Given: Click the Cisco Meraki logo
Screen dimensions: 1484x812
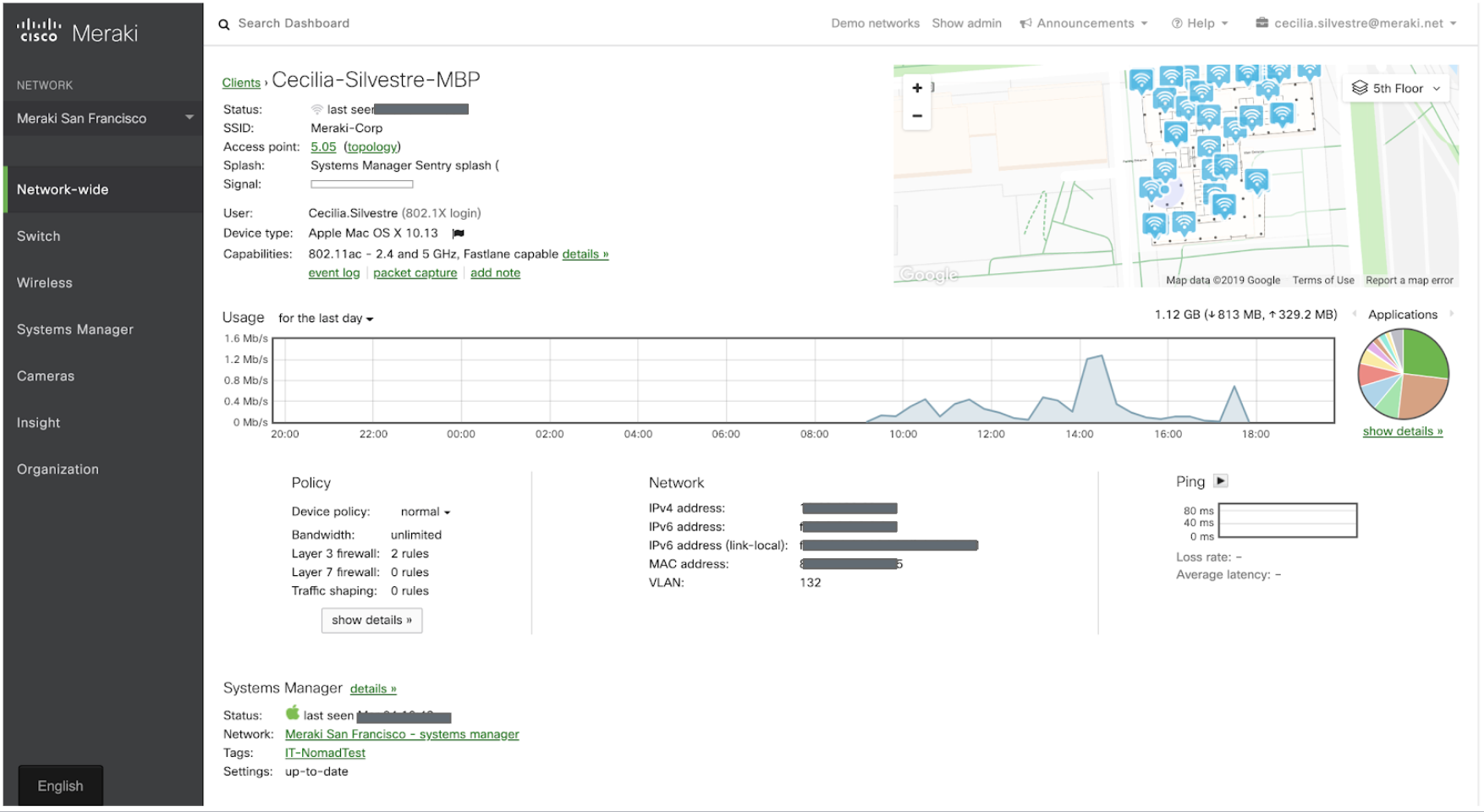Looking at the screenshot, I should (x=74, y=30).
